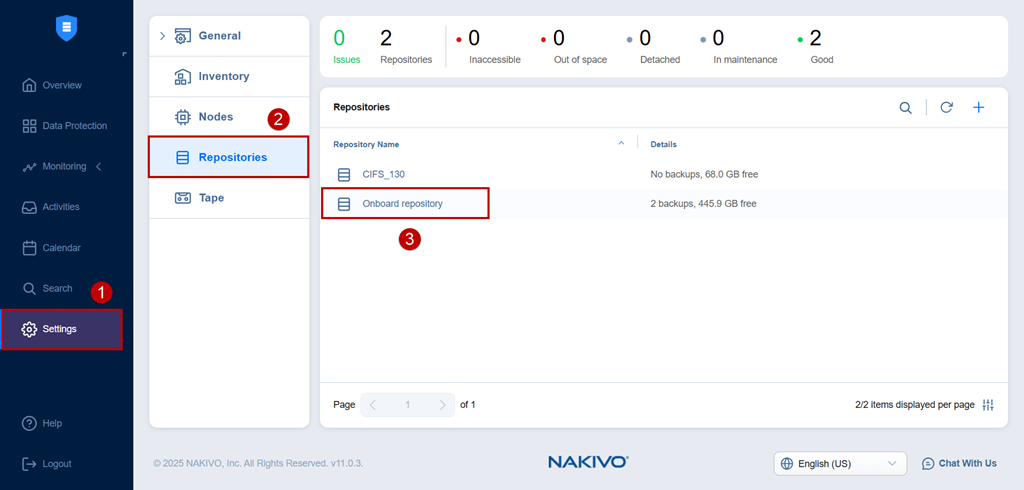Click the Search magnifier in sidebar
The width and height of the screenshot is (1024, 490).
point(29,289)
